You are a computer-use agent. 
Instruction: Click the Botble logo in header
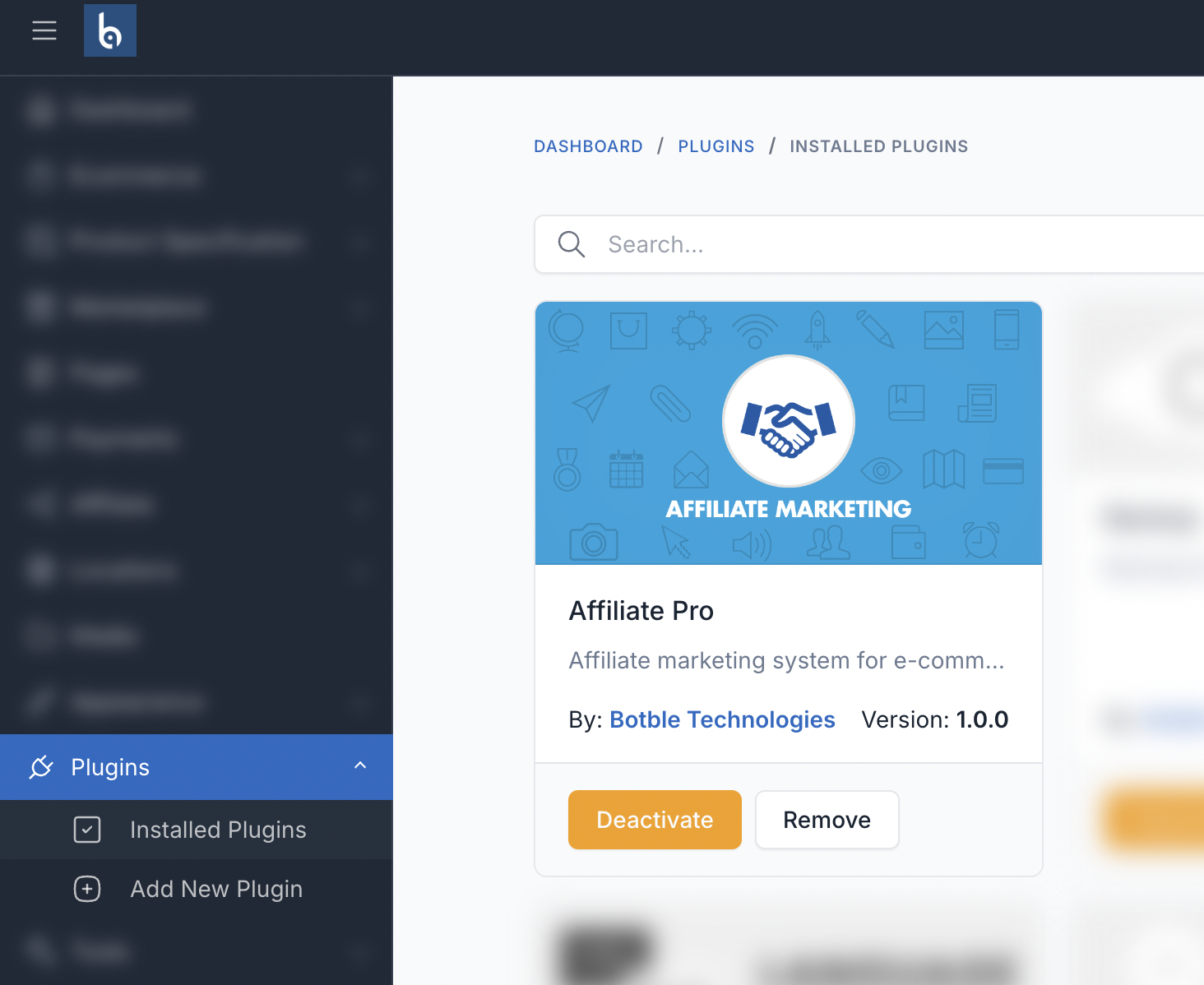tap(110, 30)
